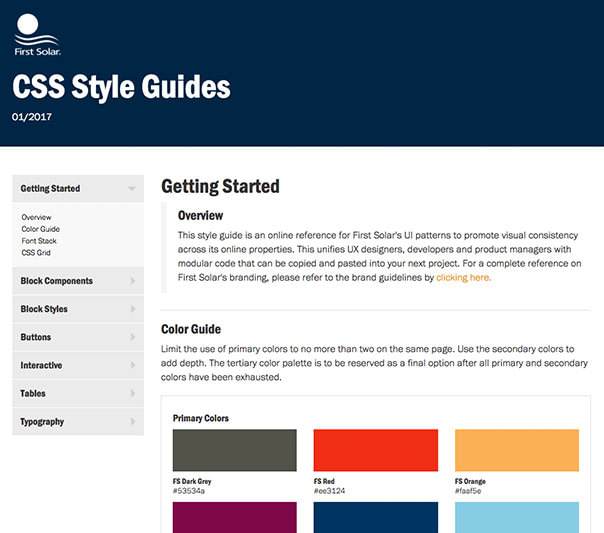Go to Overview sidebar link
Image resolution: width=604 pixels, height=533 pixels.
[x=36, y=217]
